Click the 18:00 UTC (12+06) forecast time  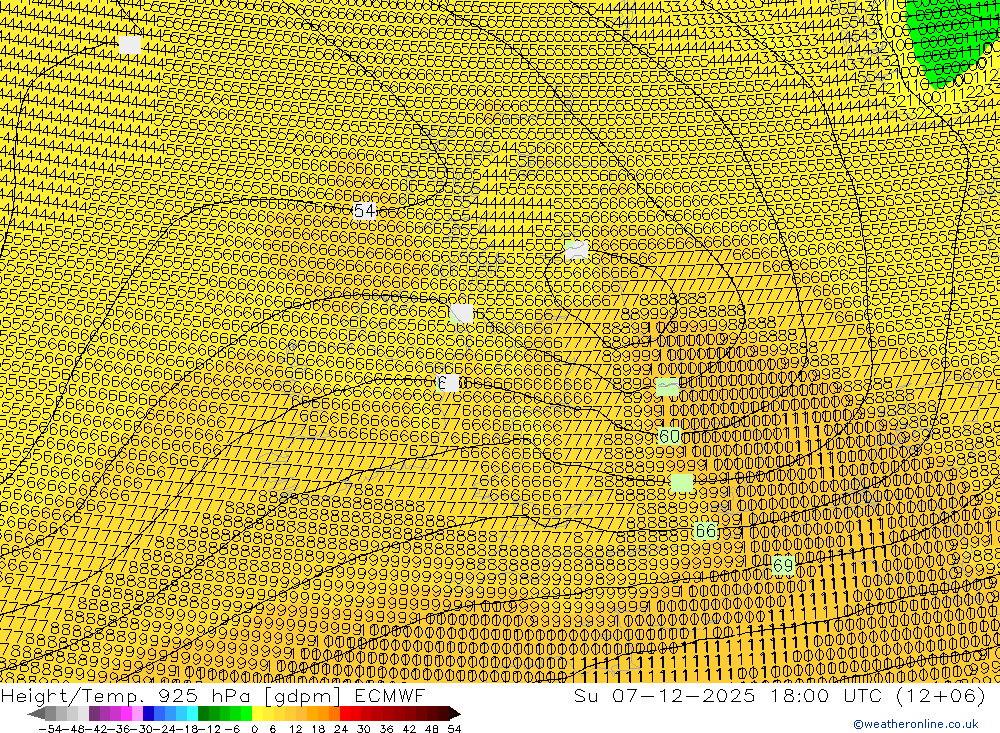878,695
